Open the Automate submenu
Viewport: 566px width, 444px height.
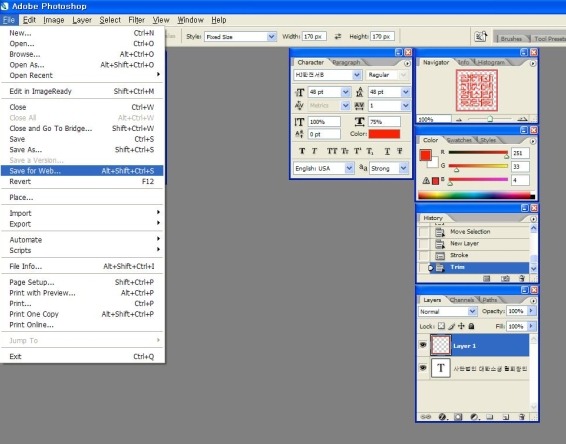82,240
